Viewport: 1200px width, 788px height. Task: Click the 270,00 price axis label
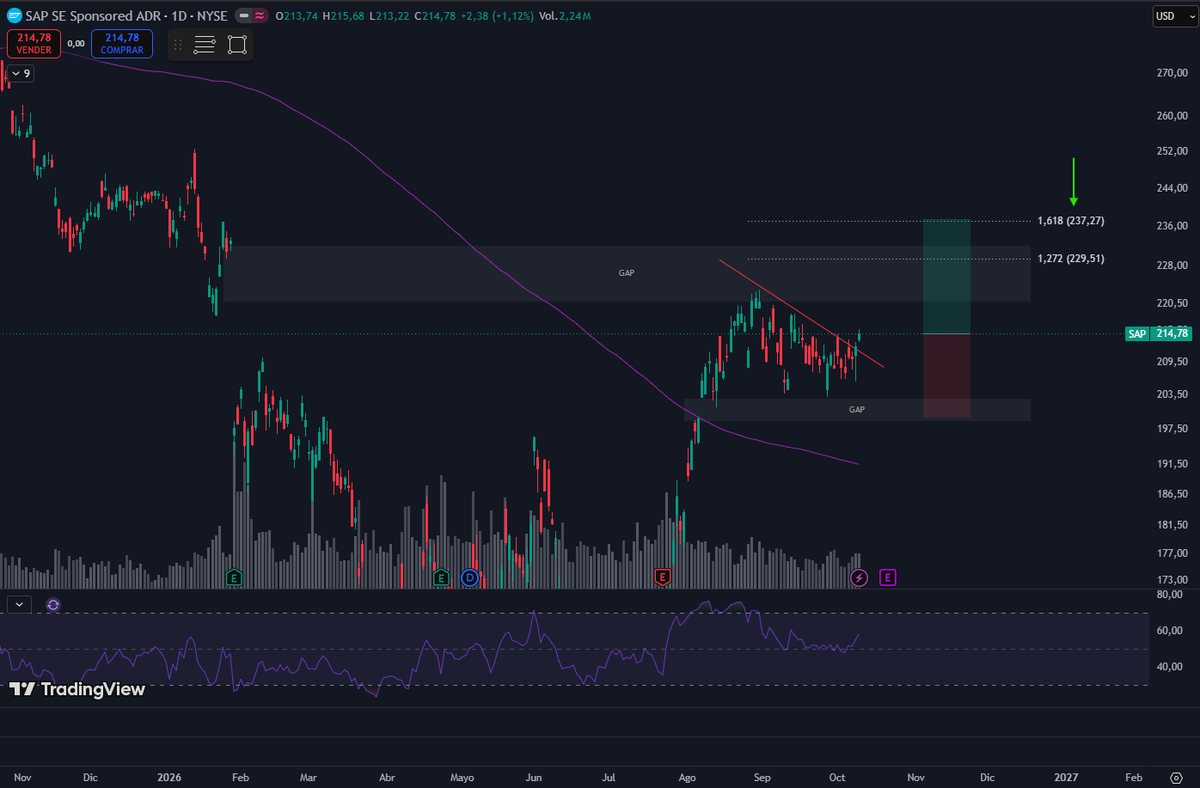(x=1171, y=74)
